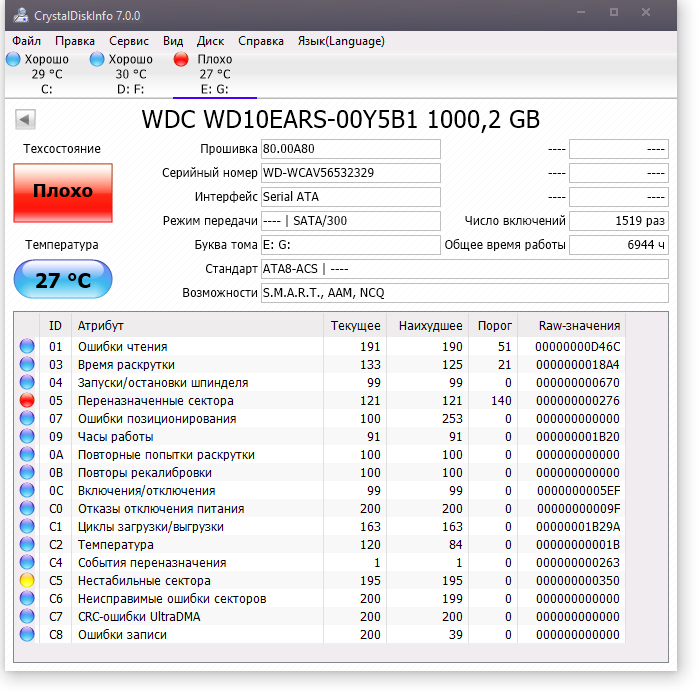698x693 pixels.
Task: Click status orb for Ошибки позиционирования row
Action: tap(27, 418)
